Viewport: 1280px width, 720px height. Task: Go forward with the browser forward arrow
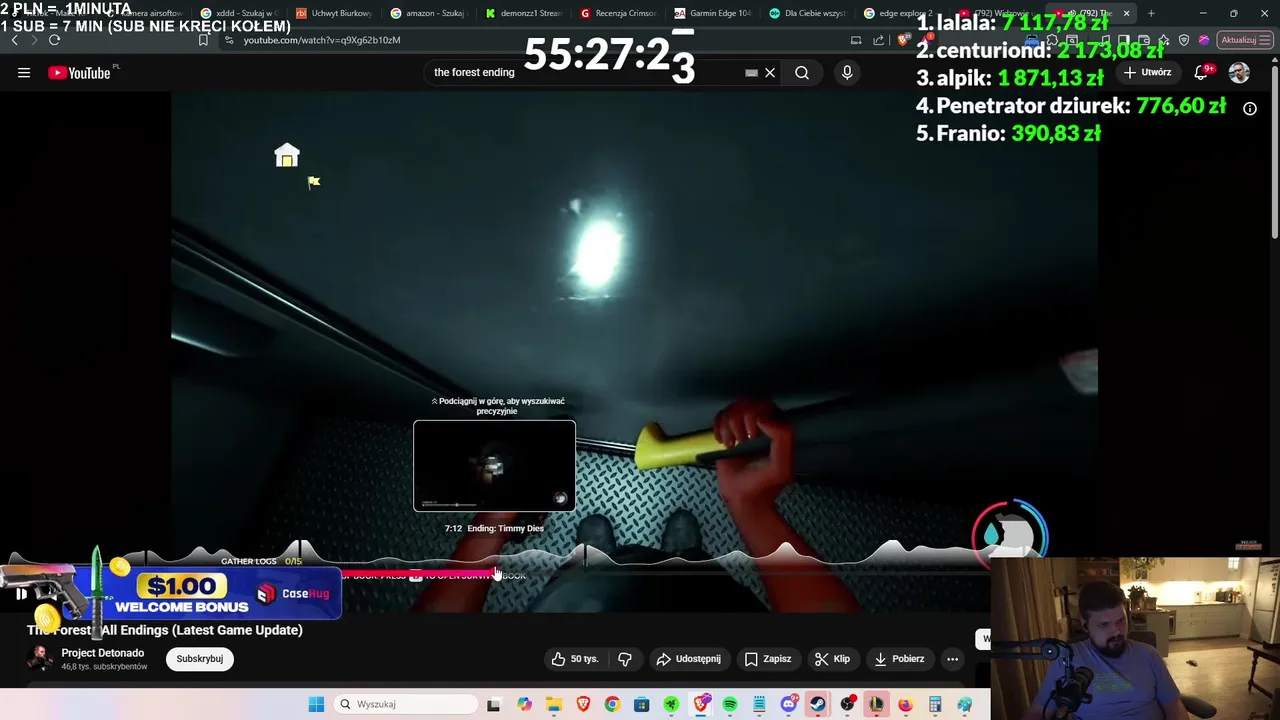click(x=34, y=40)
